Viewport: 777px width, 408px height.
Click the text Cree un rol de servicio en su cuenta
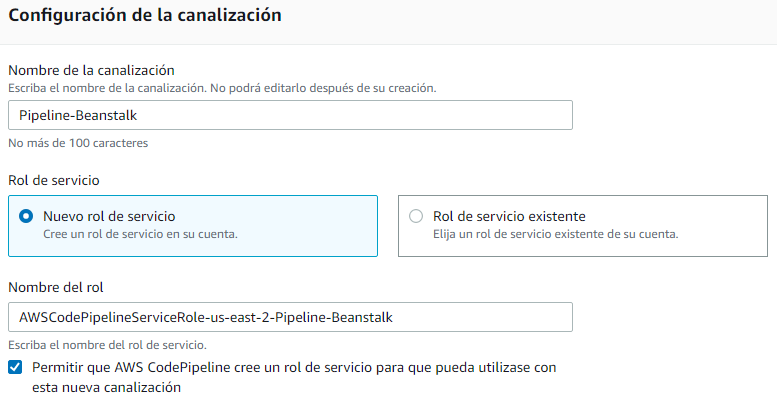[140, 234]
